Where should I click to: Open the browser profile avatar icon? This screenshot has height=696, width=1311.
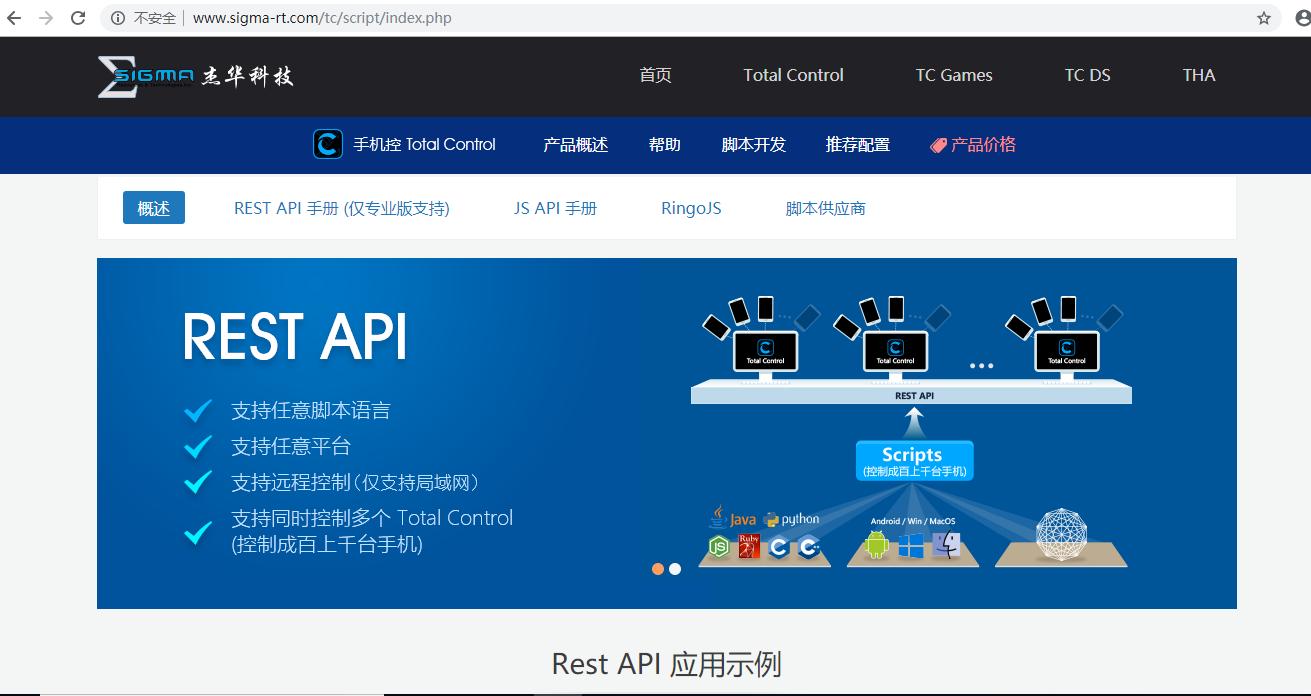(1304, 18)
